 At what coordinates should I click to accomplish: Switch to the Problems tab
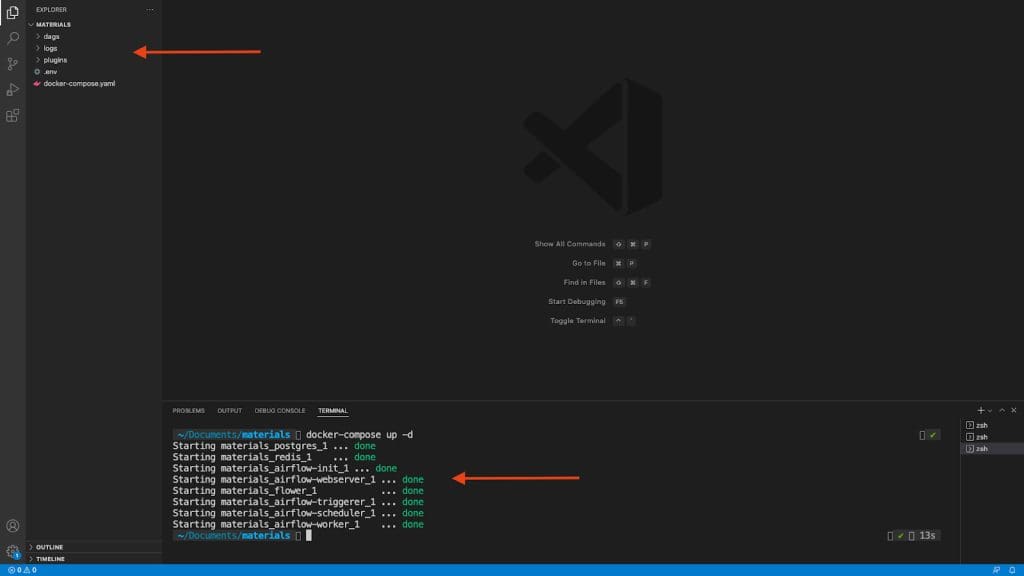pos(188,411)
